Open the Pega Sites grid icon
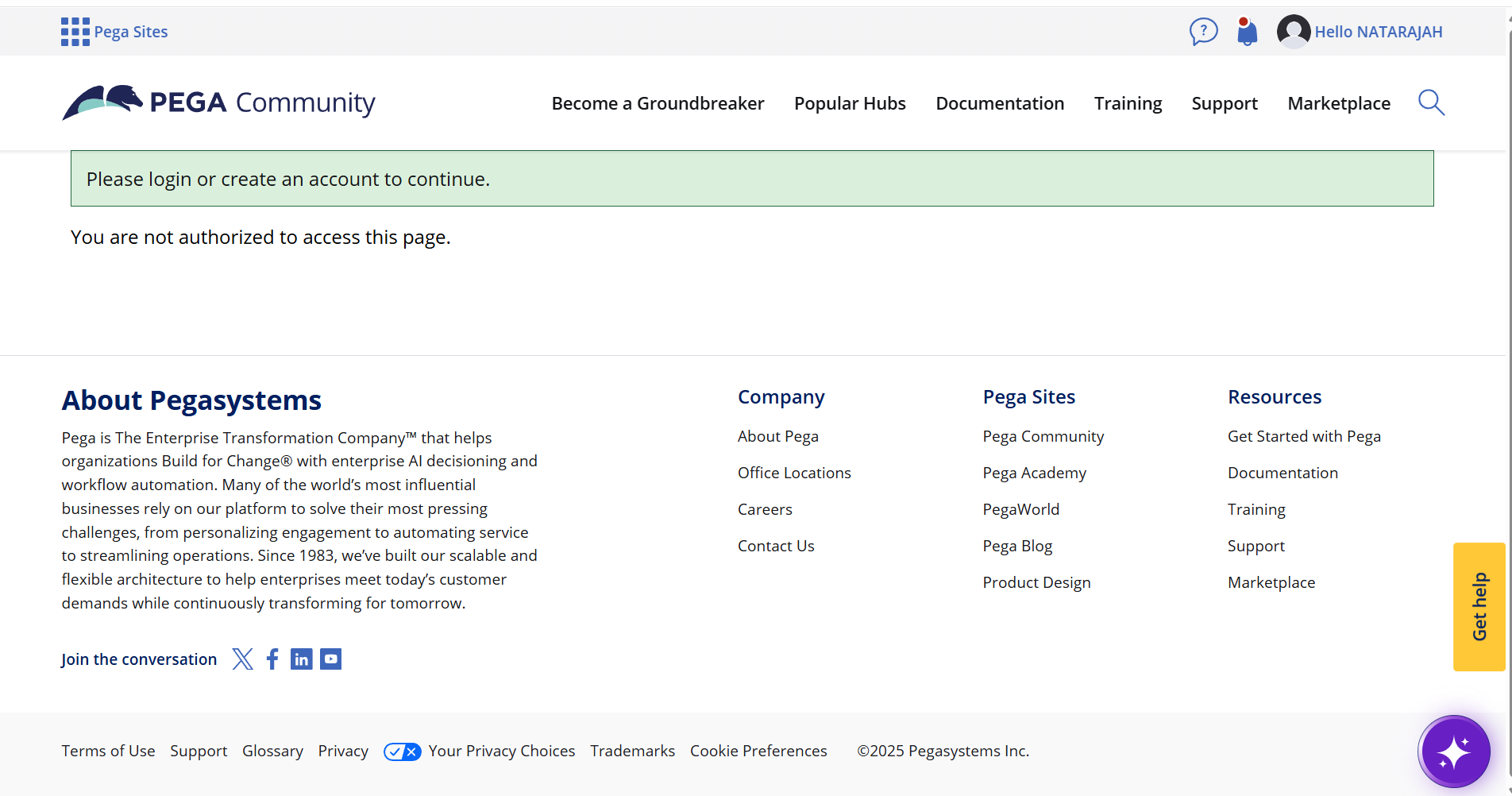The image size is (1512, 796). (75, 31)
